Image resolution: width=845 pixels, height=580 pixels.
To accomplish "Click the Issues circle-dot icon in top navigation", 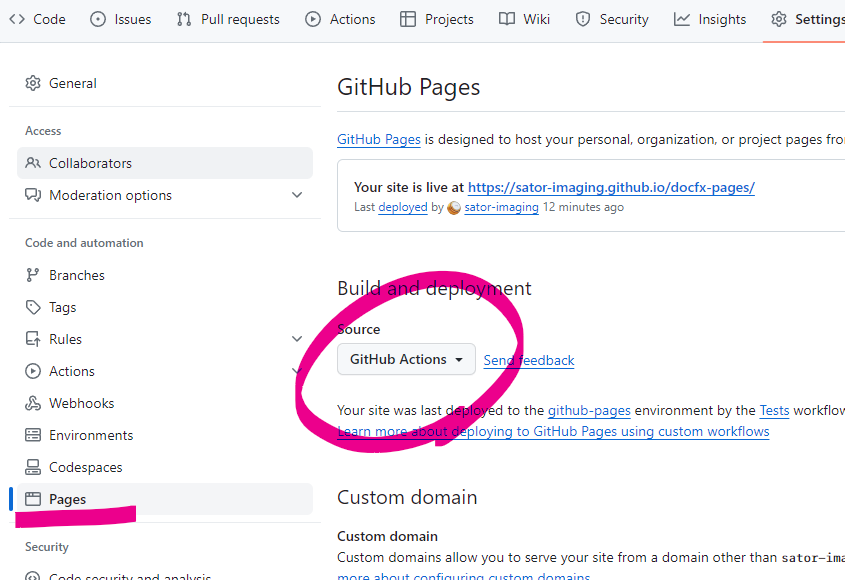I will click(x=98, y=19).
